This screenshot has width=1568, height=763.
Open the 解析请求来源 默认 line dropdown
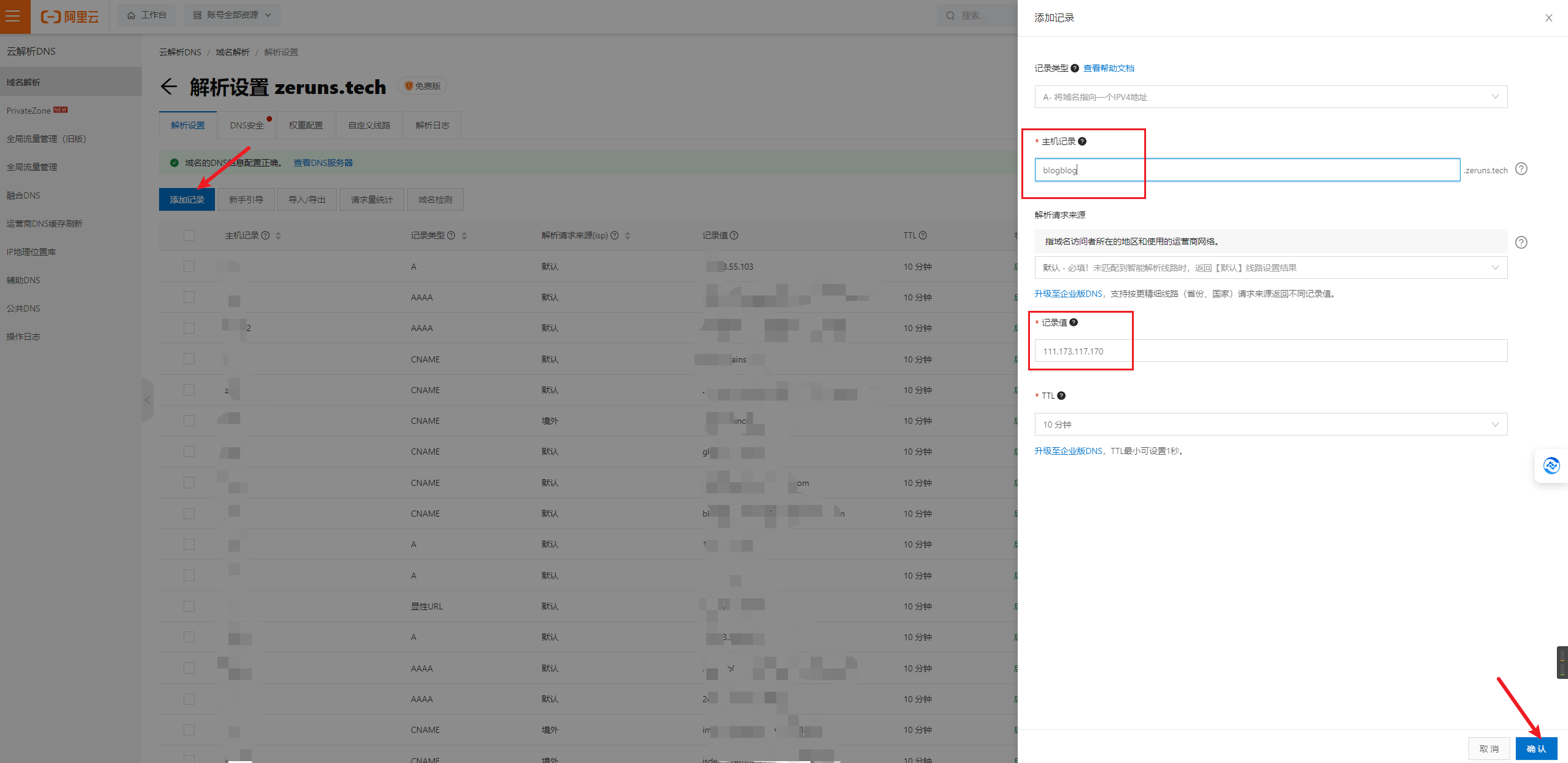pos(1270,268)
